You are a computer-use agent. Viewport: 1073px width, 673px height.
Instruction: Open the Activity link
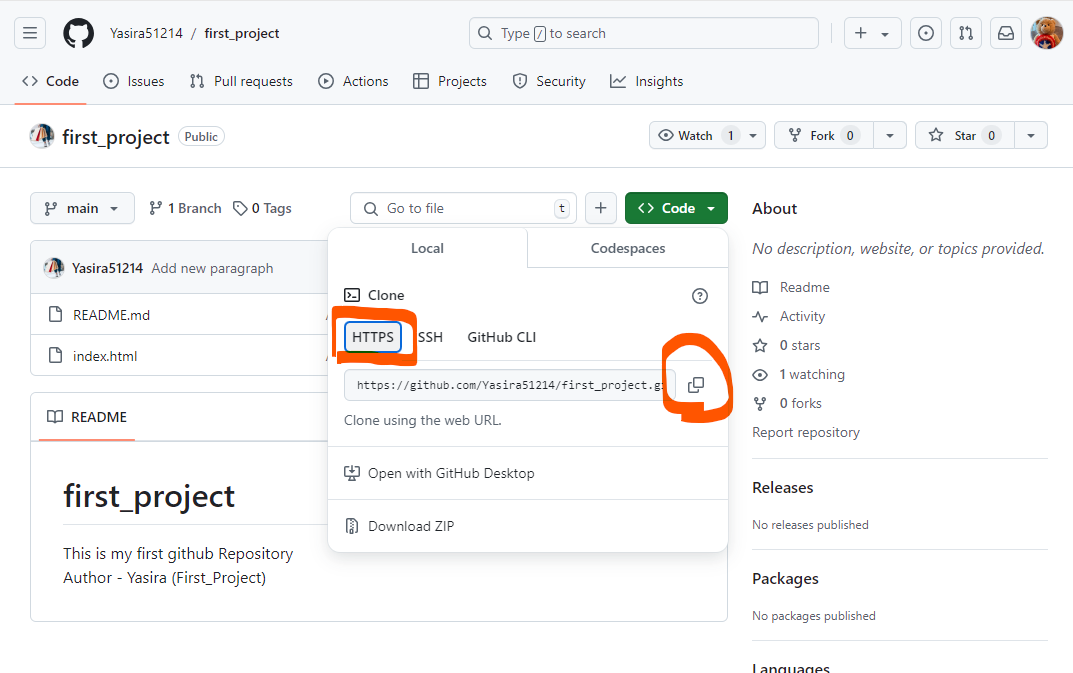[803, 316]
